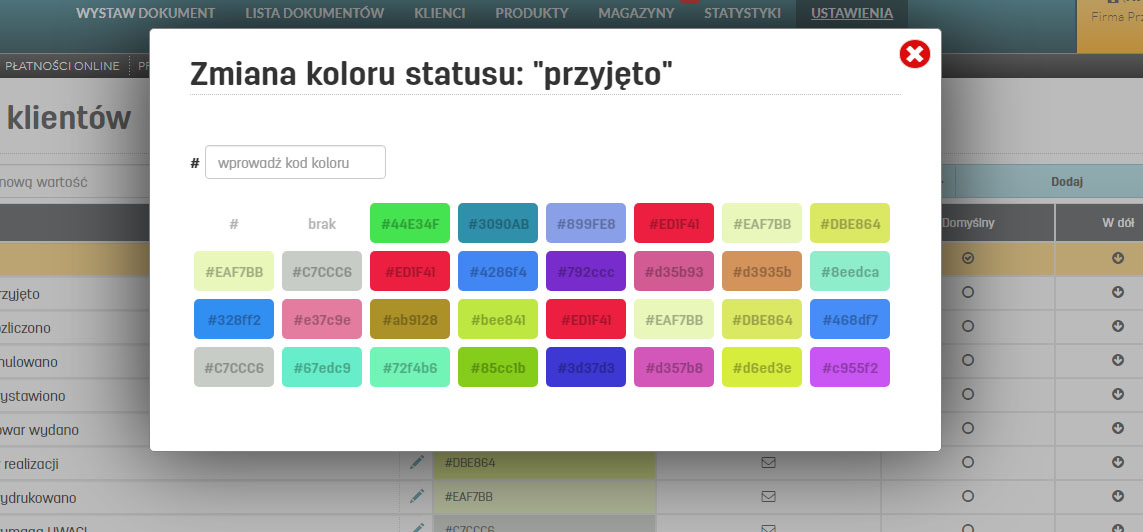Close the color change dialog with red X

[x=914, y=54]
